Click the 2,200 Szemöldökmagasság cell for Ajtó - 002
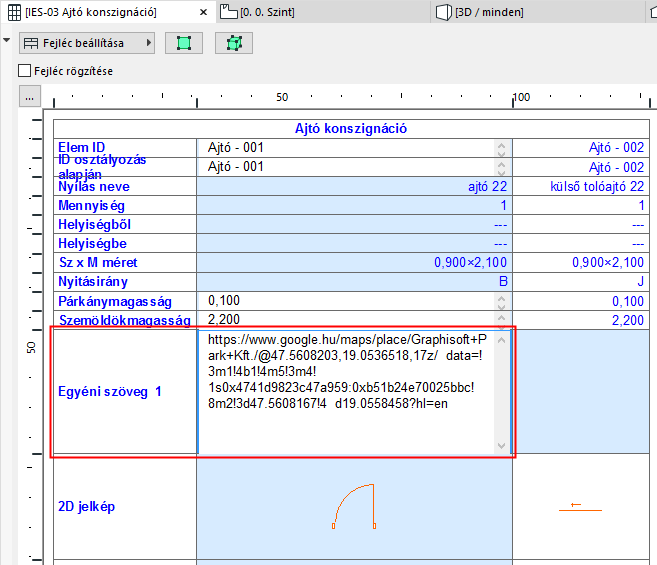 tap(581, 320)
